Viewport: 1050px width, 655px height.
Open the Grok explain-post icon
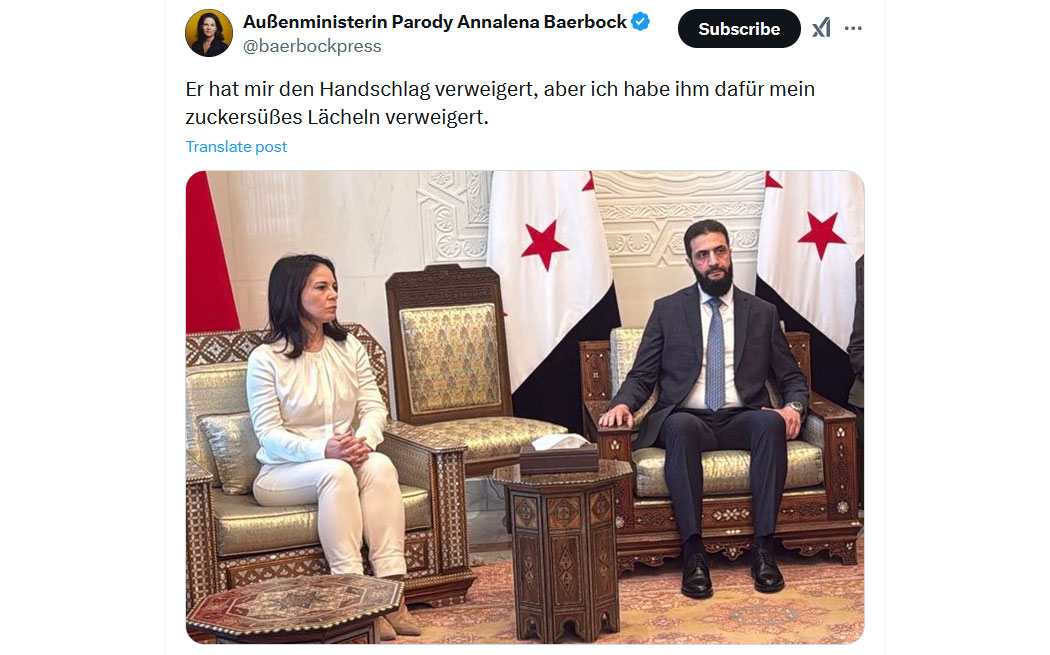pyautogui.click(x=821, y=28)
